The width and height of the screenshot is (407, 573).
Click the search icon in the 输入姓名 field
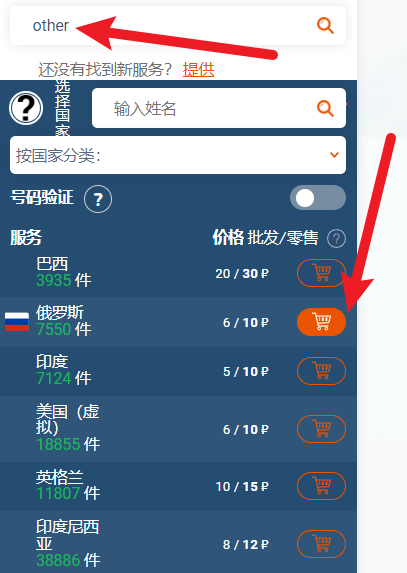pyautogui.click(x=325, y=109)
